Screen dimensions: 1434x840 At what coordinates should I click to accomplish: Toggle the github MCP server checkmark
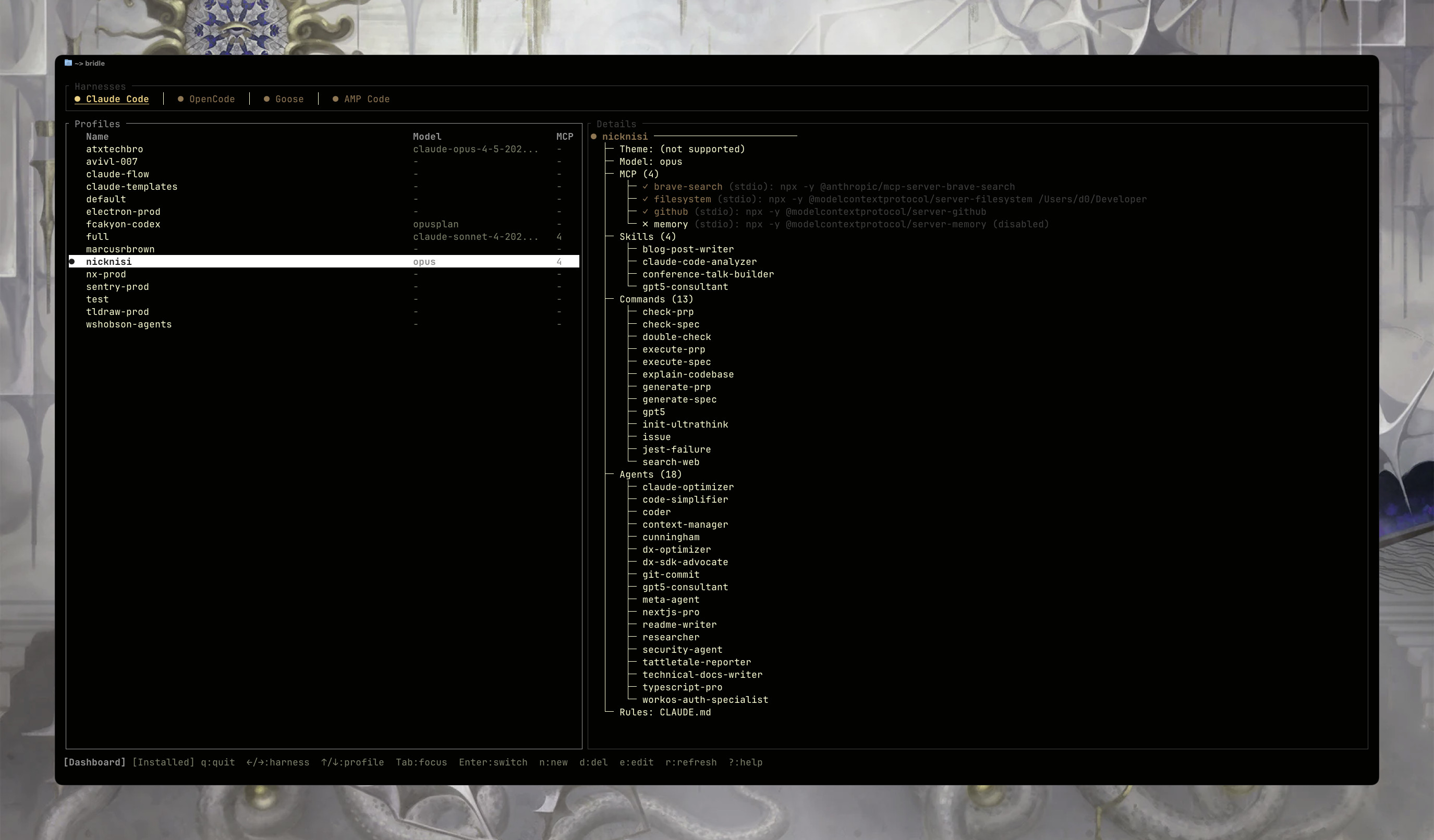(646, 212)
